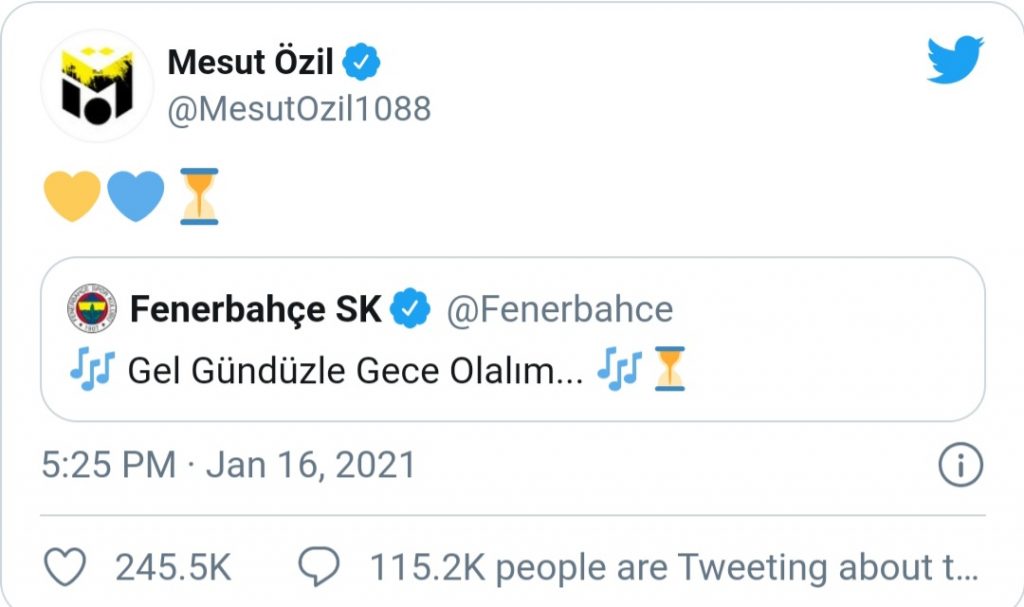This screenshot has width=1024, height=607.
Task: Click the yellow heart emoji
Action: pyautogui.click(x=72, y=196)
